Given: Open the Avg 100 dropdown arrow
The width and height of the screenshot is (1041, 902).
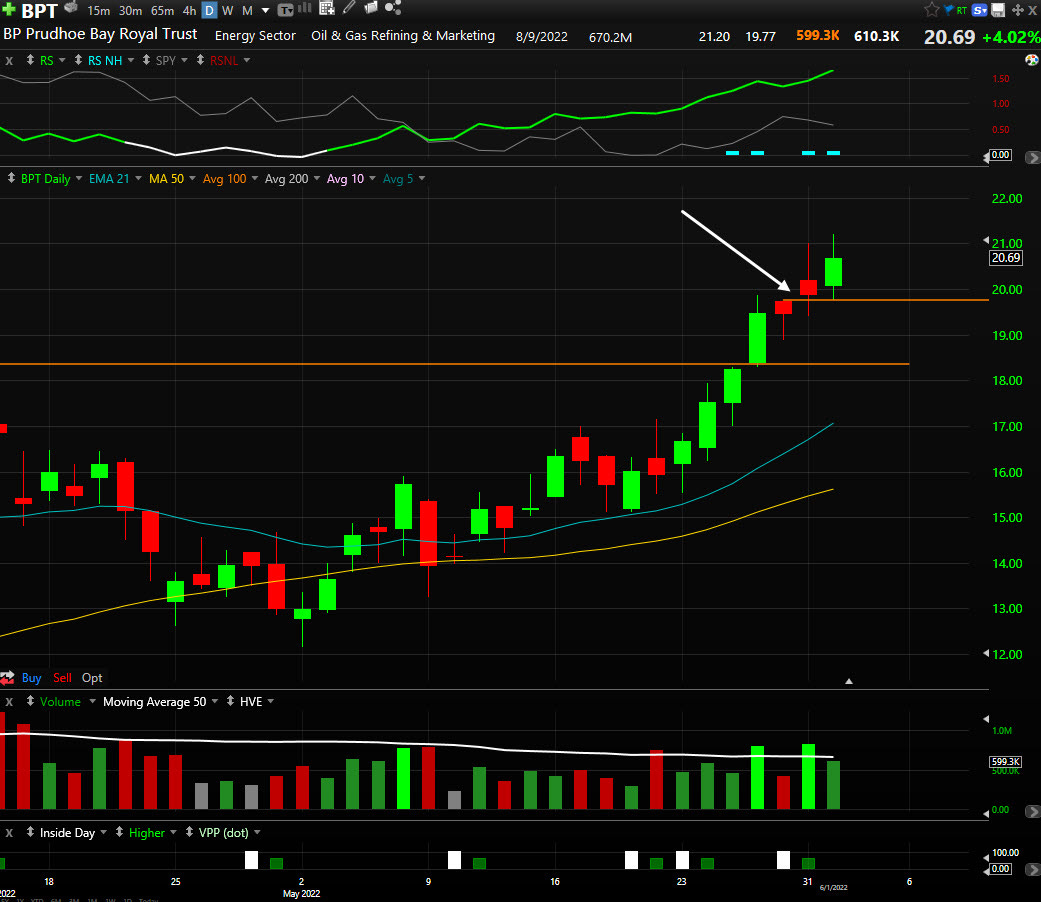Looking at the screenshot, I should (x=255, y=178).
